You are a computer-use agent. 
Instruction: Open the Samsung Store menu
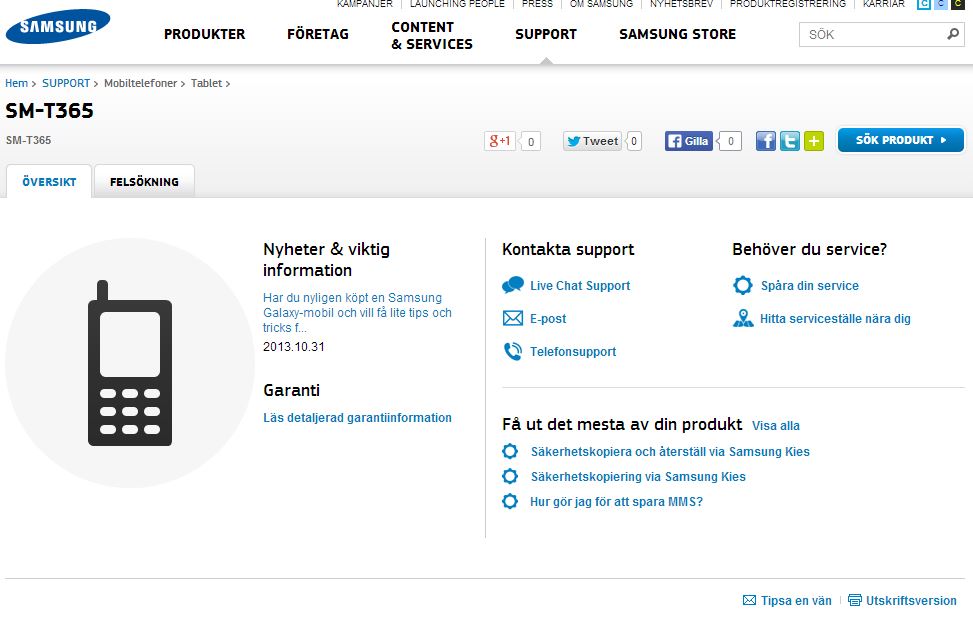pos(677,34)
